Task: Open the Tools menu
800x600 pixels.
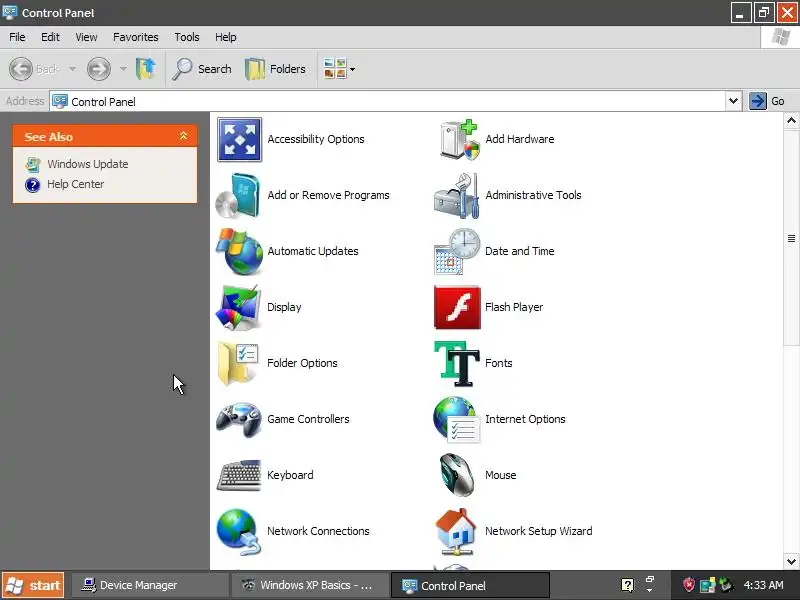Action: coord(187,37)
